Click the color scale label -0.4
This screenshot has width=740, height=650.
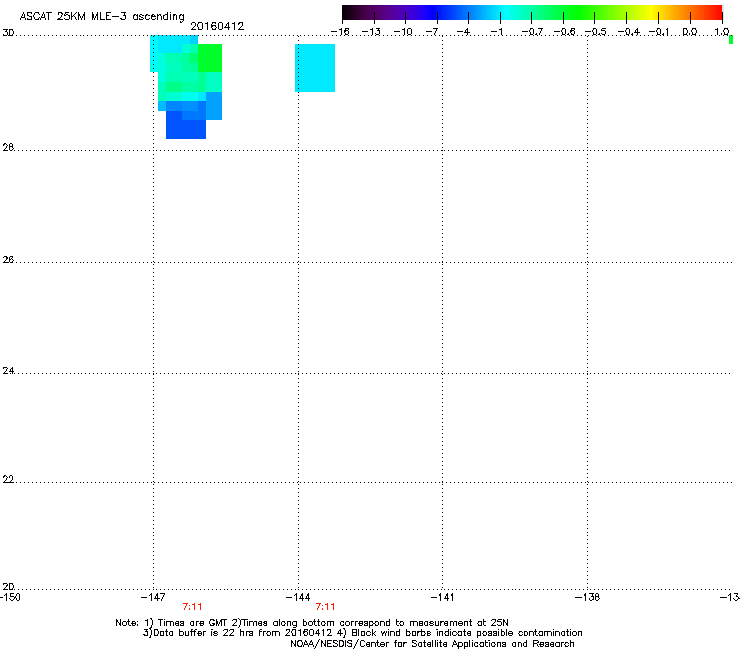pos(629,32)
